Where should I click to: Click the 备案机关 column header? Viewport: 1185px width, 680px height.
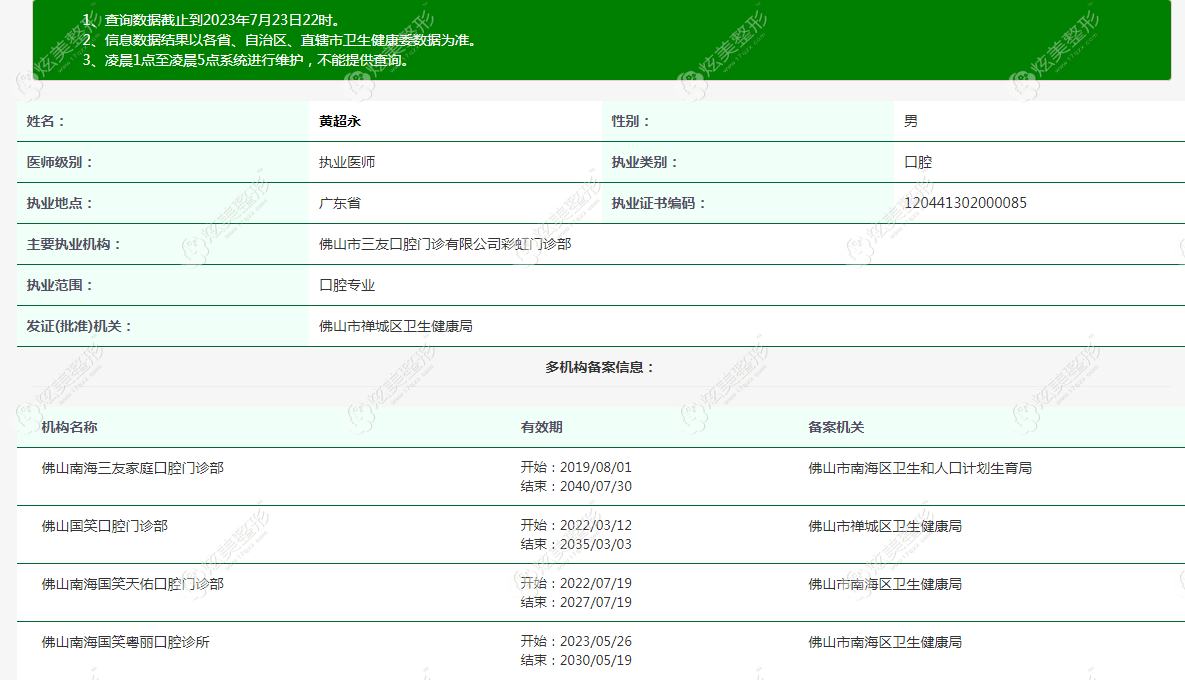pyautogui.click(x=836, y=427)
